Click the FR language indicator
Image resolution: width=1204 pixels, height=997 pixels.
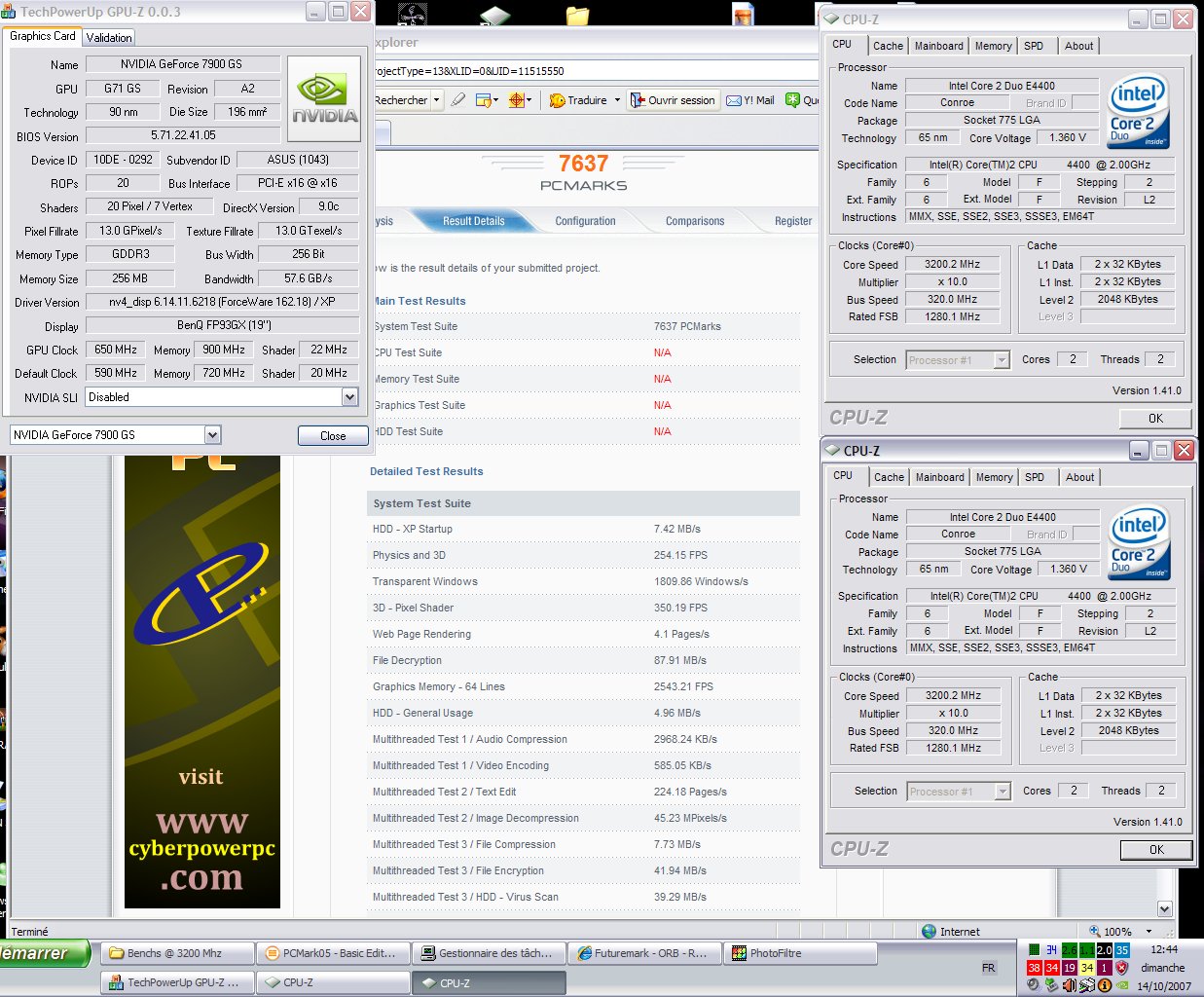tap(989, 968)
